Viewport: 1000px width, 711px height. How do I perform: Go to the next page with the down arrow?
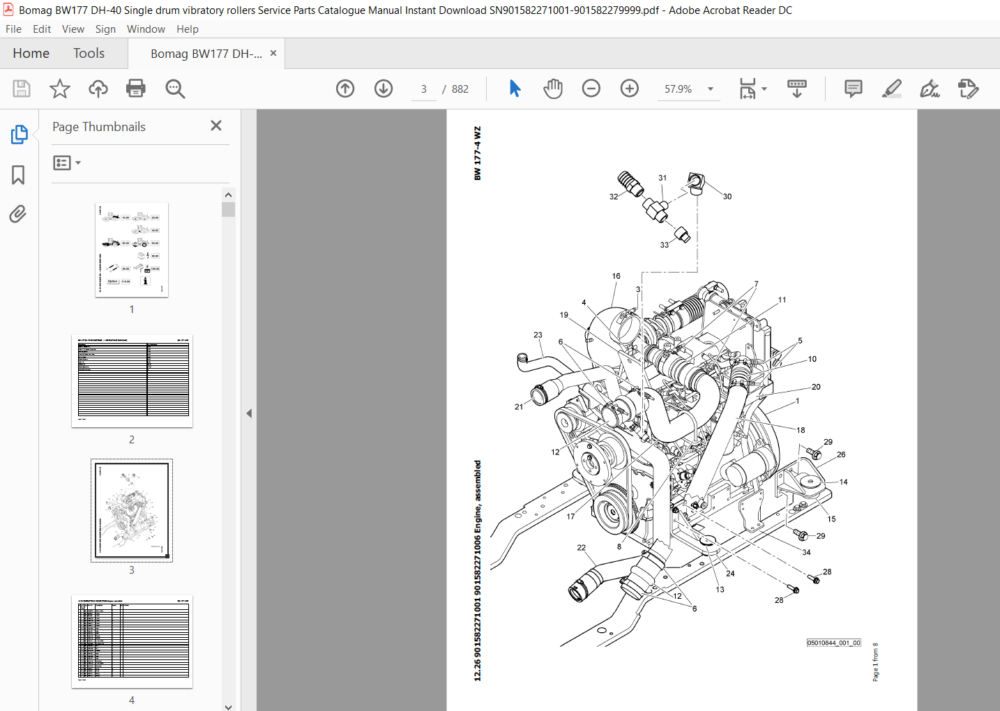coord(383,89)
